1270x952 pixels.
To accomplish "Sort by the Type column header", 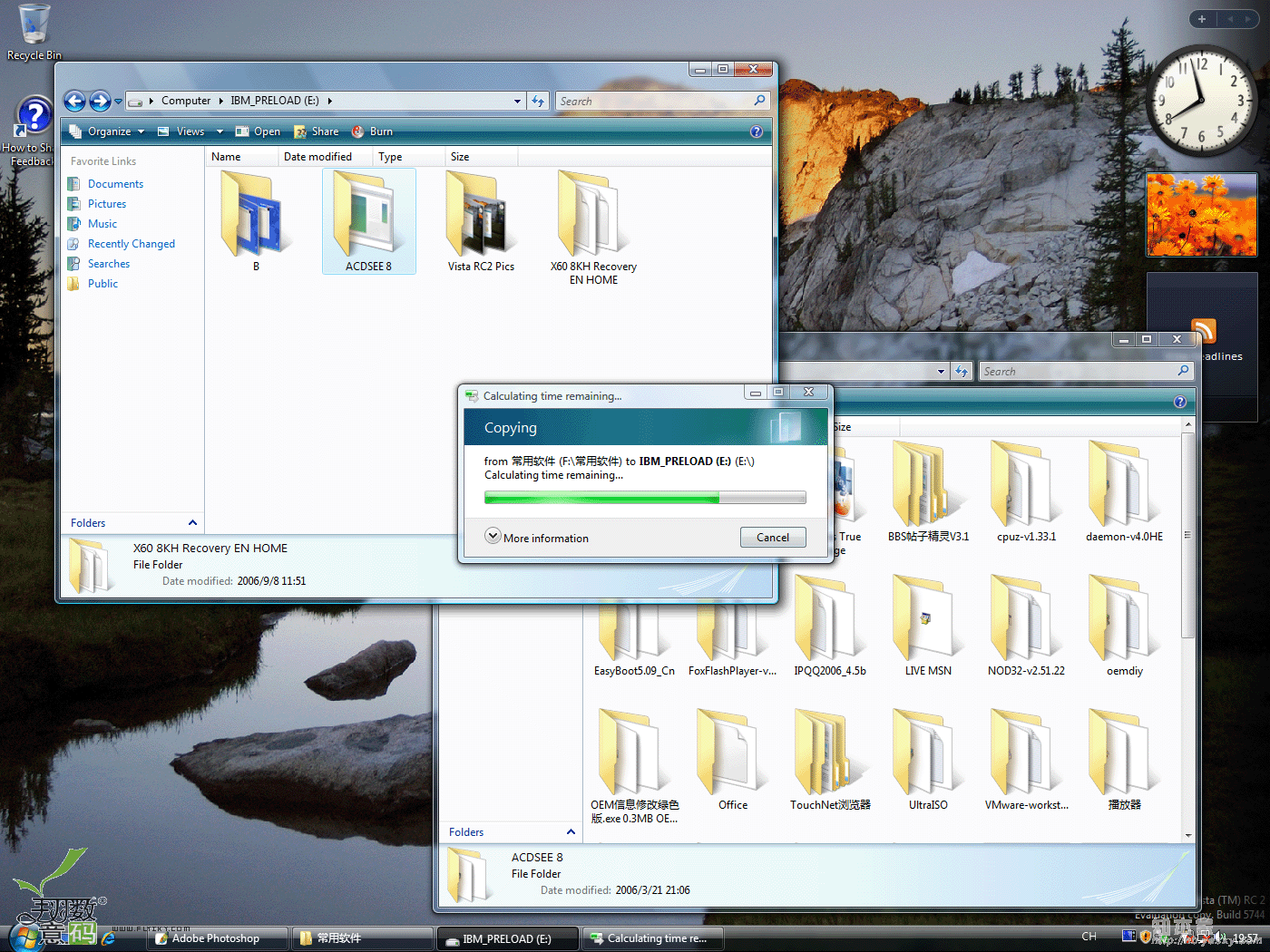I will [409, 157].
